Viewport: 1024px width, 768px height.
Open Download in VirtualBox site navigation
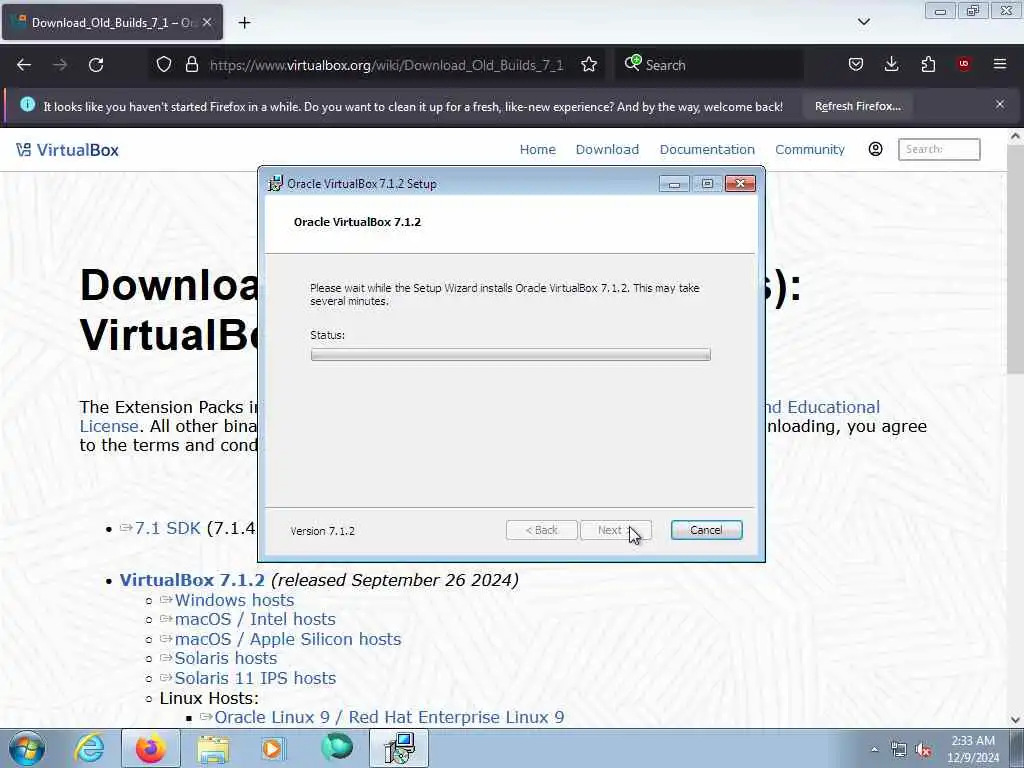click(607, 150)
